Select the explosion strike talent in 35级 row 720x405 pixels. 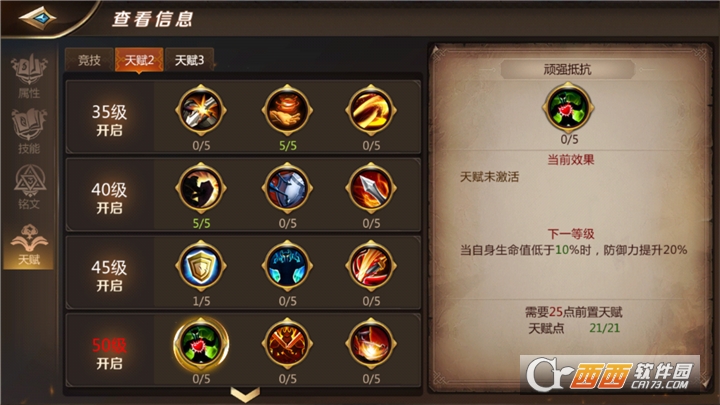pyautogui.click(x=201, y=110)
